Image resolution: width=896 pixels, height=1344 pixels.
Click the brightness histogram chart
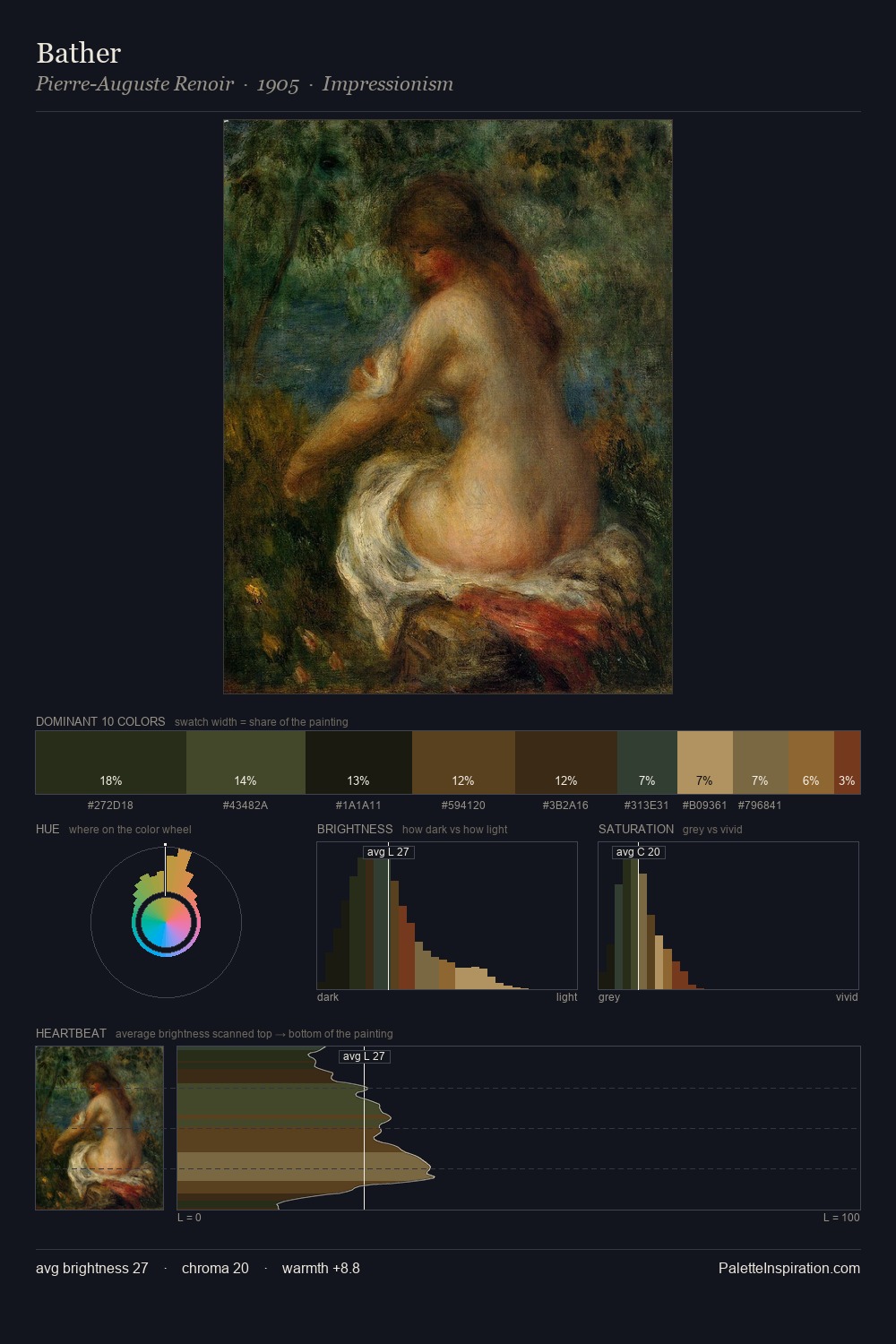point(447,916)
